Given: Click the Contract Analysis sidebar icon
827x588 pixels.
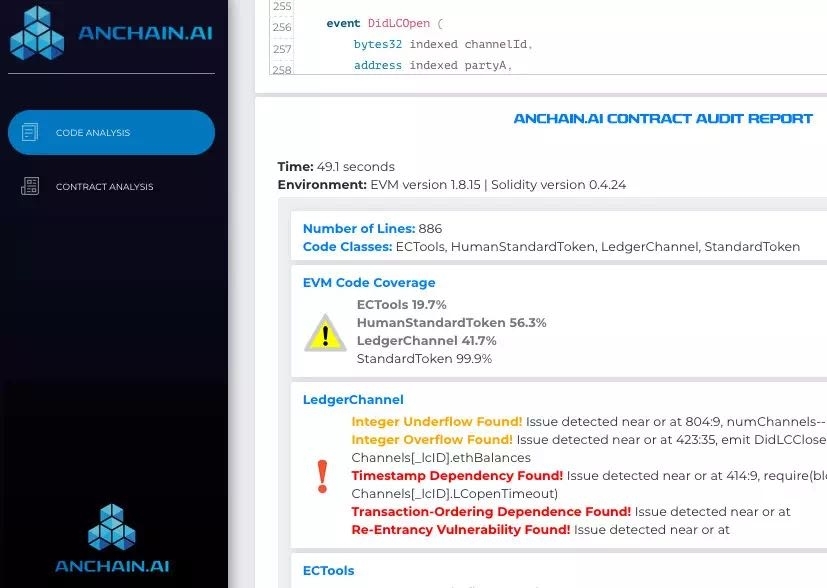Looking at the screenshot, I should click(x=30, y=187).
